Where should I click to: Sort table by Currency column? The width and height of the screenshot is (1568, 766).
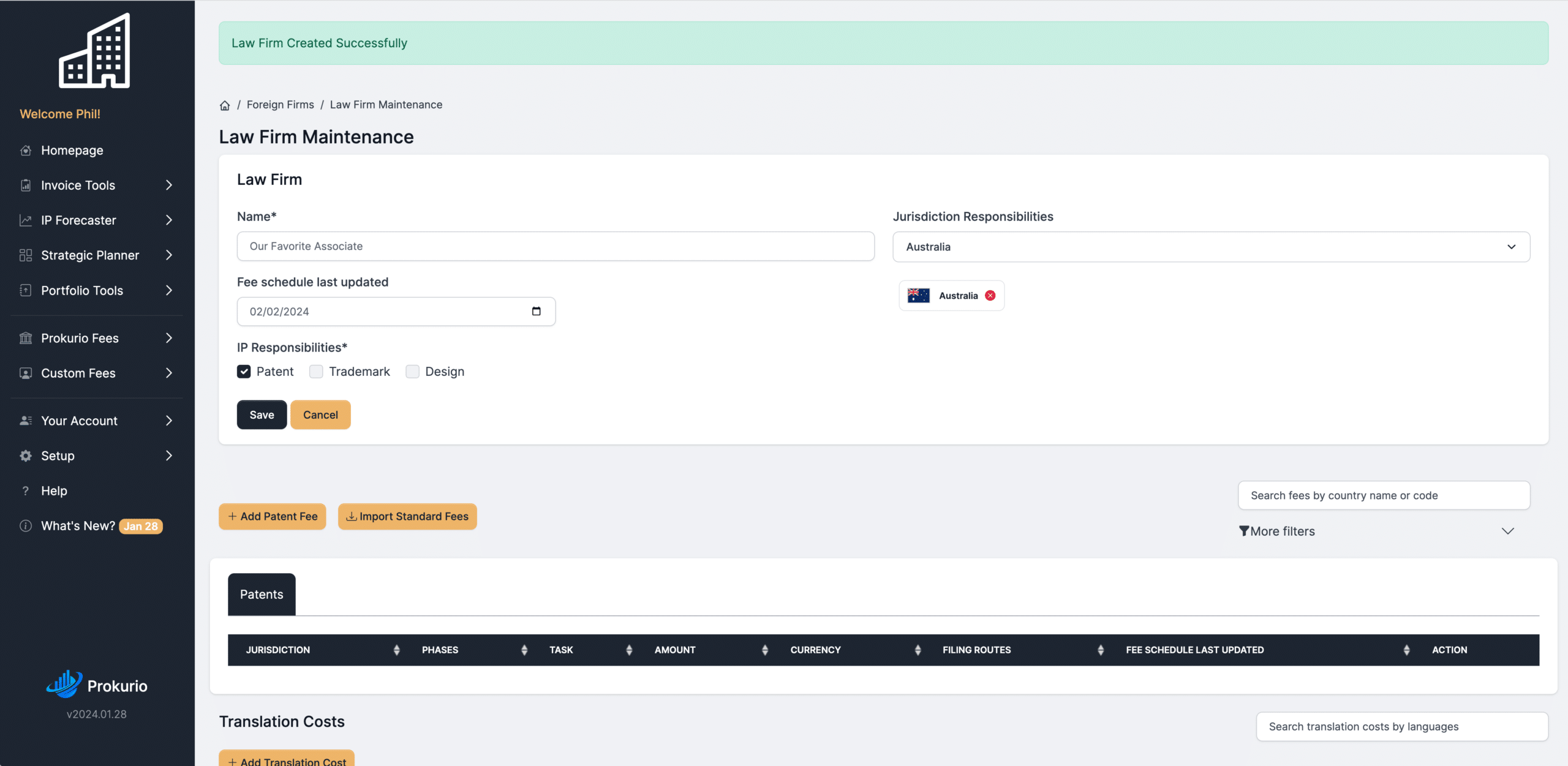pos(918,650)
